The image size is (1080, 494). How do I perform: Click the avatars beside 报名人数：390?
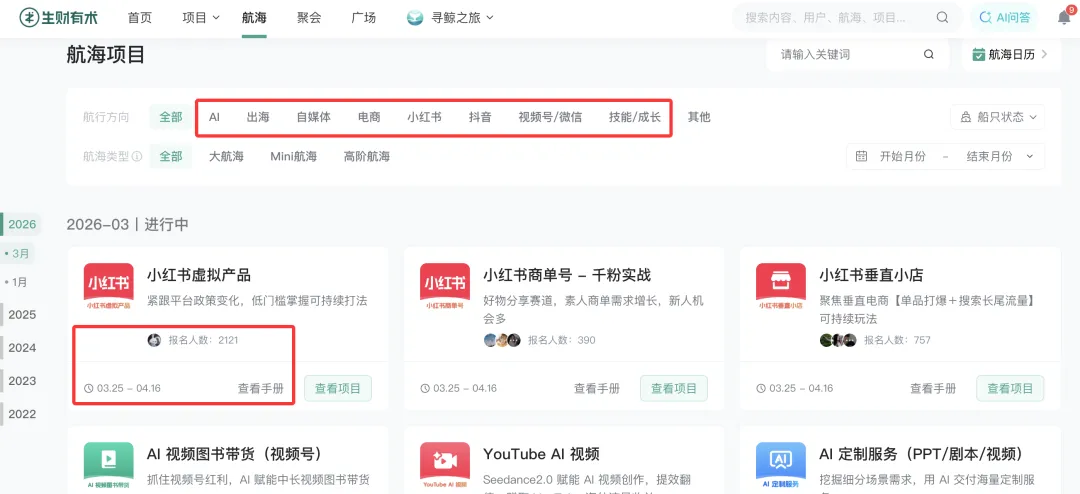pos(502,340)
